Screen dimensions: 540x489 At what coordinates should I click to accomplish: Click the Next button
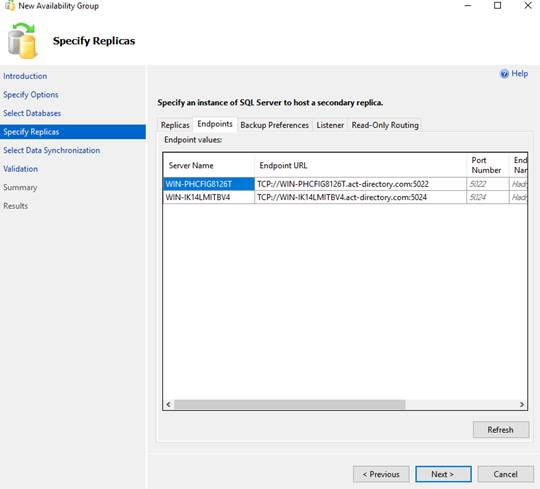443,474
